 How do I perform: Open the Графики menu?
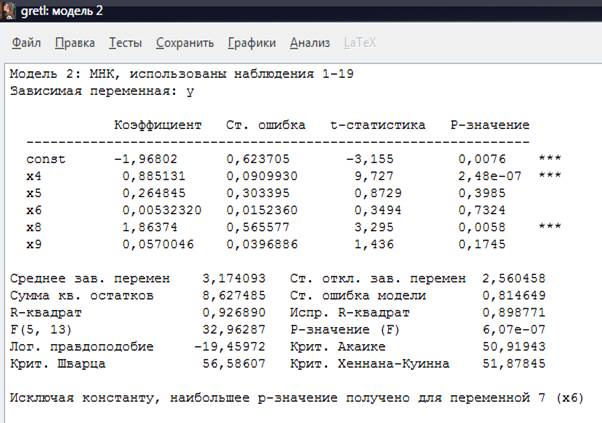(x=252, y=43)
